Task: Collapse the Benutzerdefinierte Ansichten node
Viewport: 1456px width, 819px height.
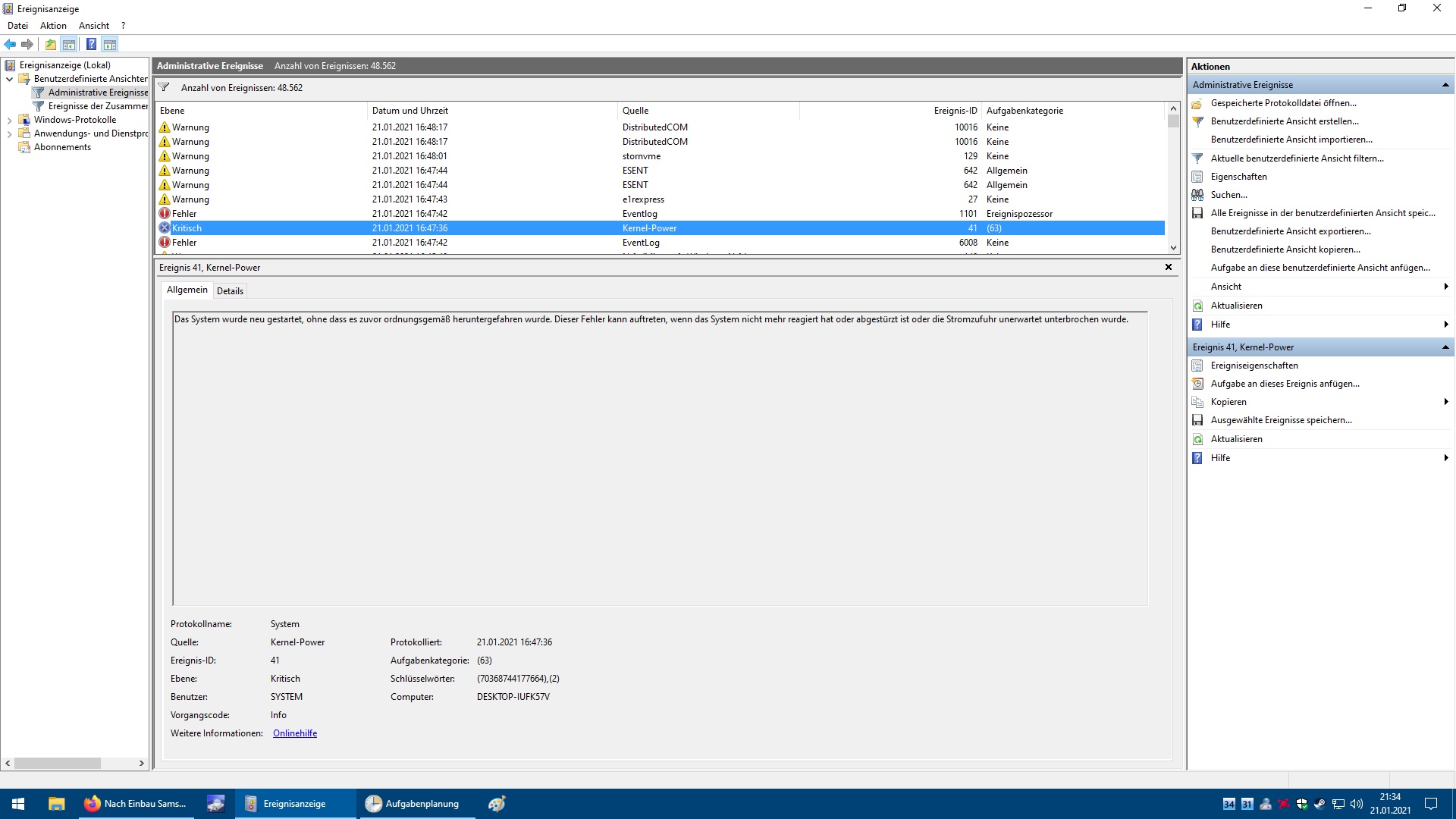Action: 9,79
